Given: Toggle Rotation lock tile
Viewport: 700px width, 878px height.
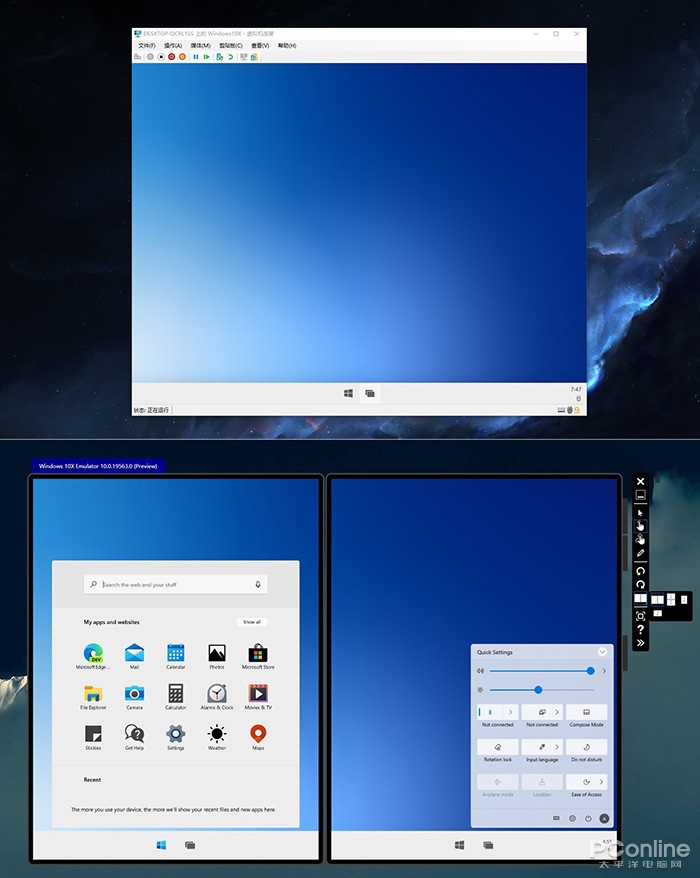Looking at the screenshot, I should pos(497,747).
